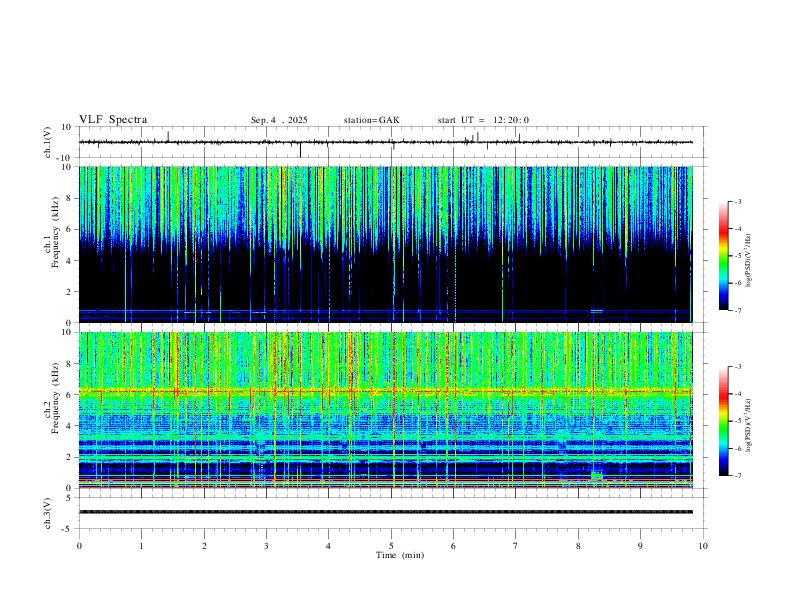Click the "ch.1(V)" waveform axis label
The image size is (792, 612).
pyautogui.click(x=48, y=142)
